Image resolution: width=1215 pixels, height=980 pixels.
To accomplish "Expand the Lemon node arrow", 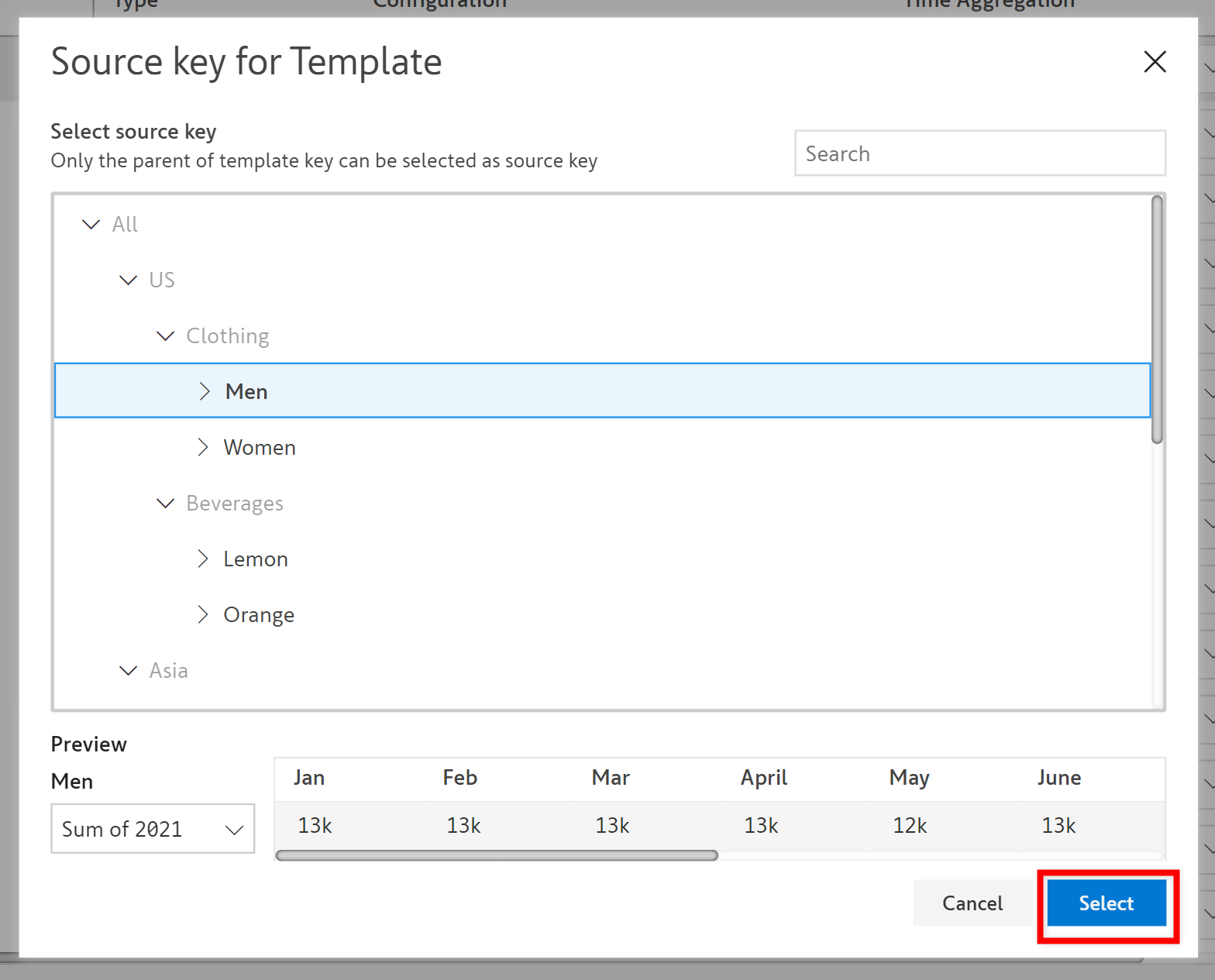I will pyautogui.click(x=203, y=559).
